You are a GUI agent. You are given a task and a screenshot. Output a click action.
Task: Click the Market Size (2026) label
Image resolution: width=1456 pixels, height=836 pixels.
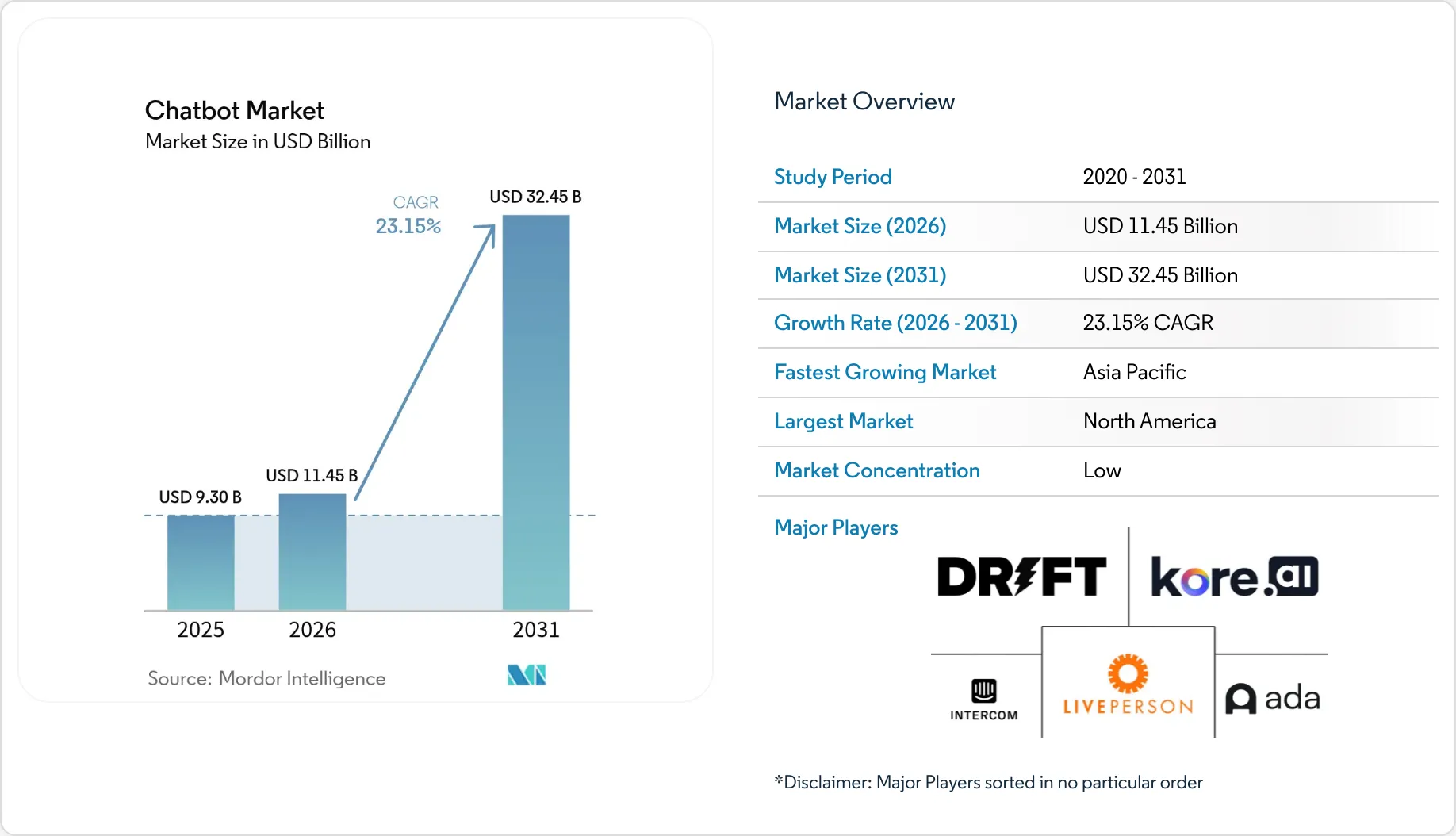tap(860, 226)
